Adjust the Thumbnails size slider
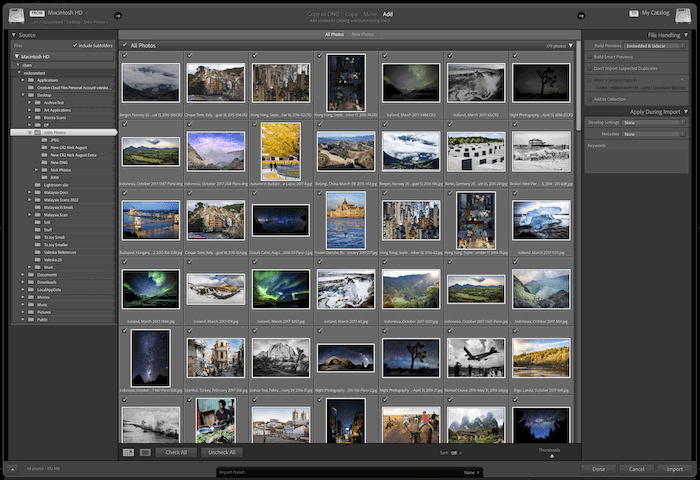This screenshot has width=700, height=480. click(551, 457)
